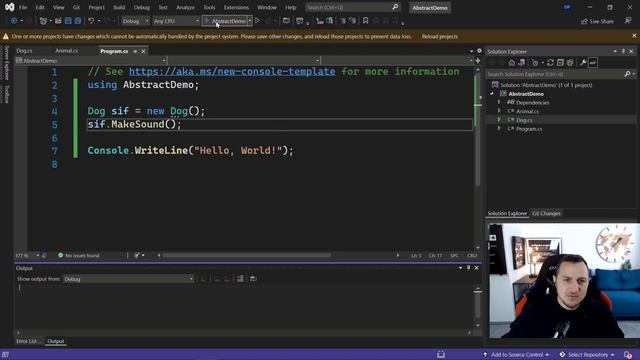This screenshot has height=360, width=640.
Task: Select Program.cs file in Solution Explorer
Action: tap(529, 129)
